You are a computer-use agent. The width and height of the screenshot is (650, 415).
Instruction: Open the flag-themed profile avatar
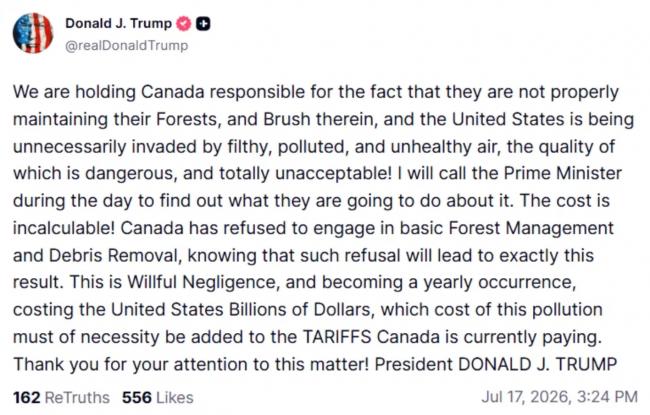[x=33, y=33]
